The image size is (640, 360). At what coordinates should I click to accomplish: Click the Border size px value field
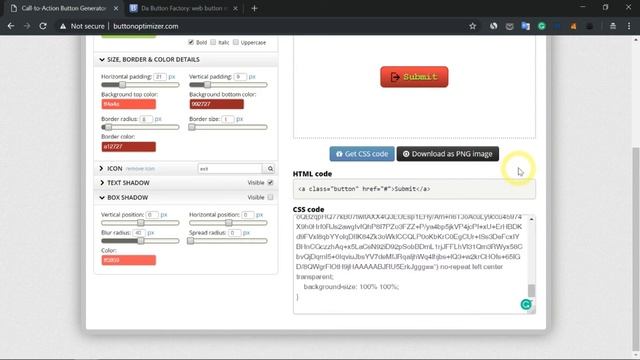click(227, 119)
